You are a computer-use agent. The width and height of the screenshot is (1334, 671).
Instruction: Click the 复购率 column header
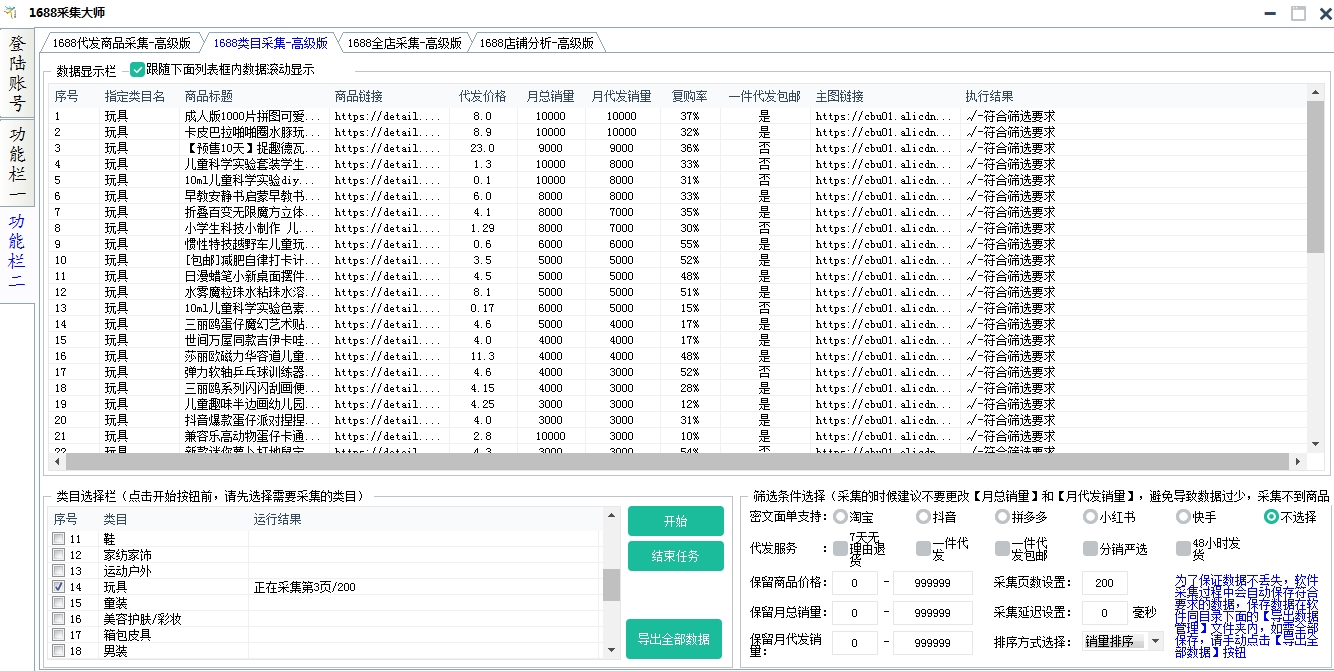pos(690,96)
